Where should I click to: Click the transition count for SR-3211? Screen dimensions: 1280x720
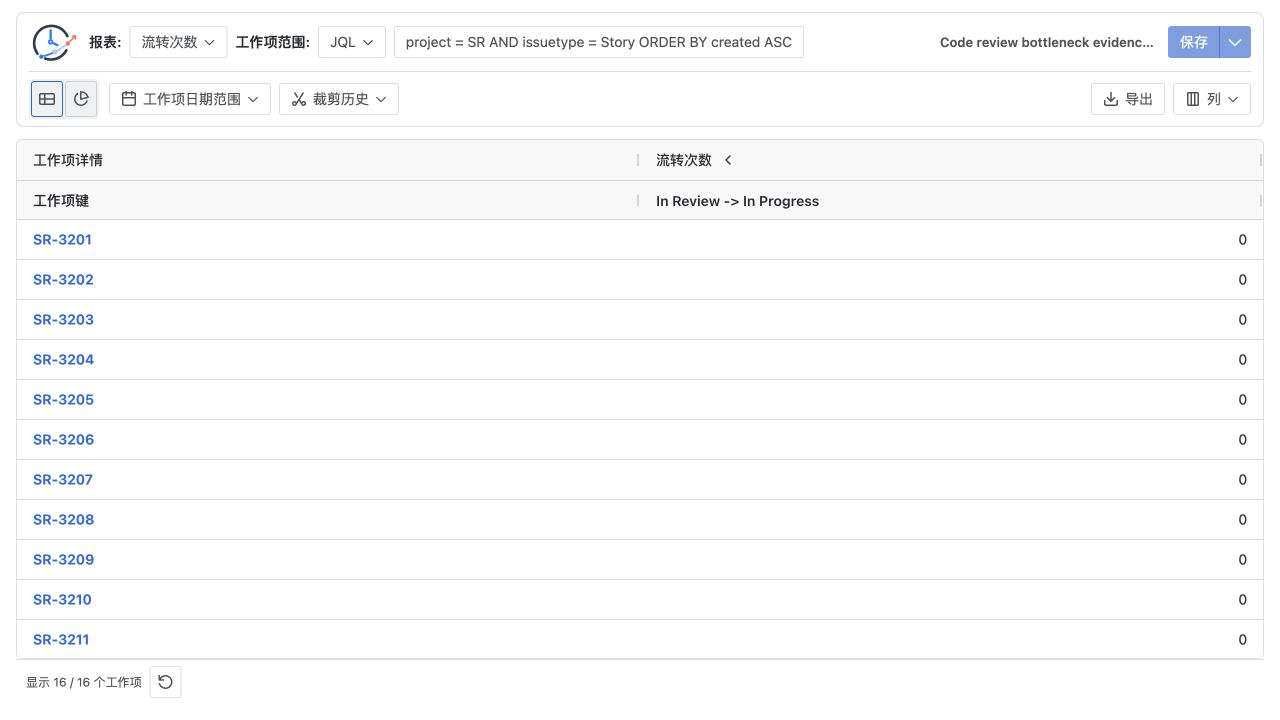click(1243, 640)
